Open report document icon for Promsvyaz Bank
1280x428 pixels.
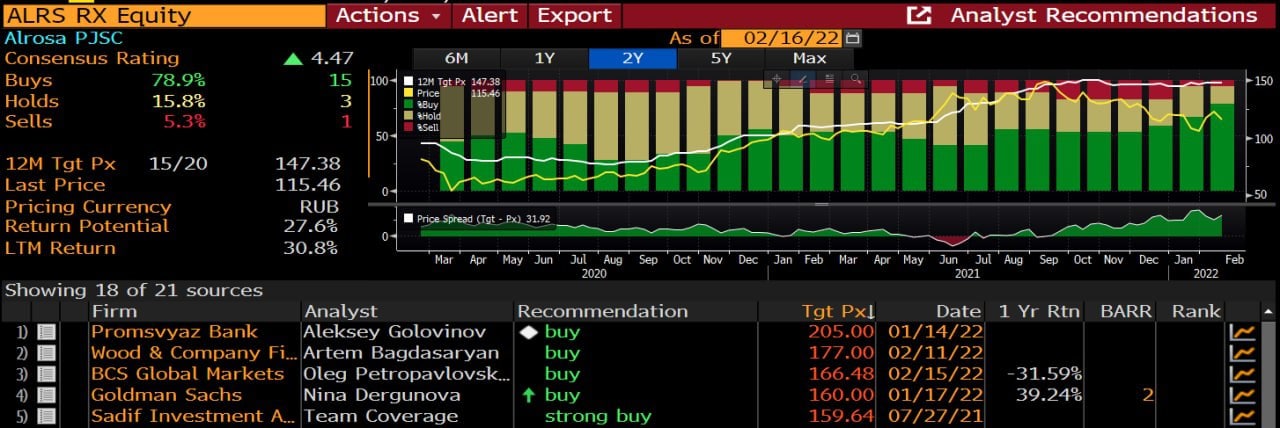coord(46,332)
